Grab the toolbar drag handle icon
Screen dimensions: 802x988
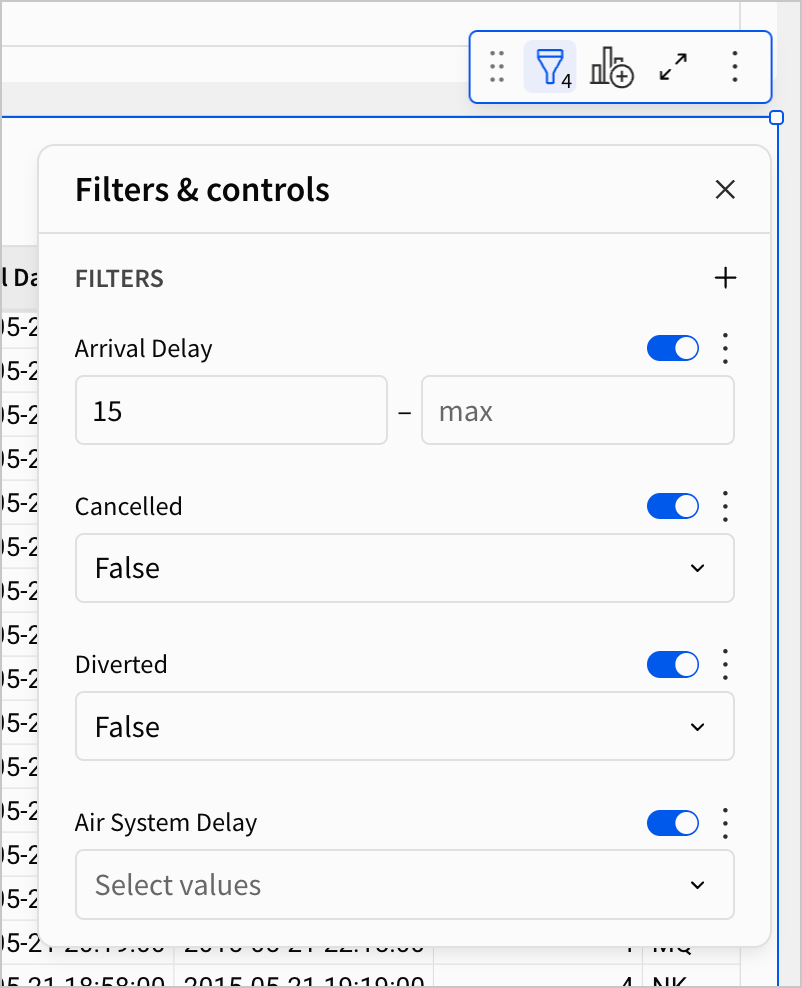point(497,67)
